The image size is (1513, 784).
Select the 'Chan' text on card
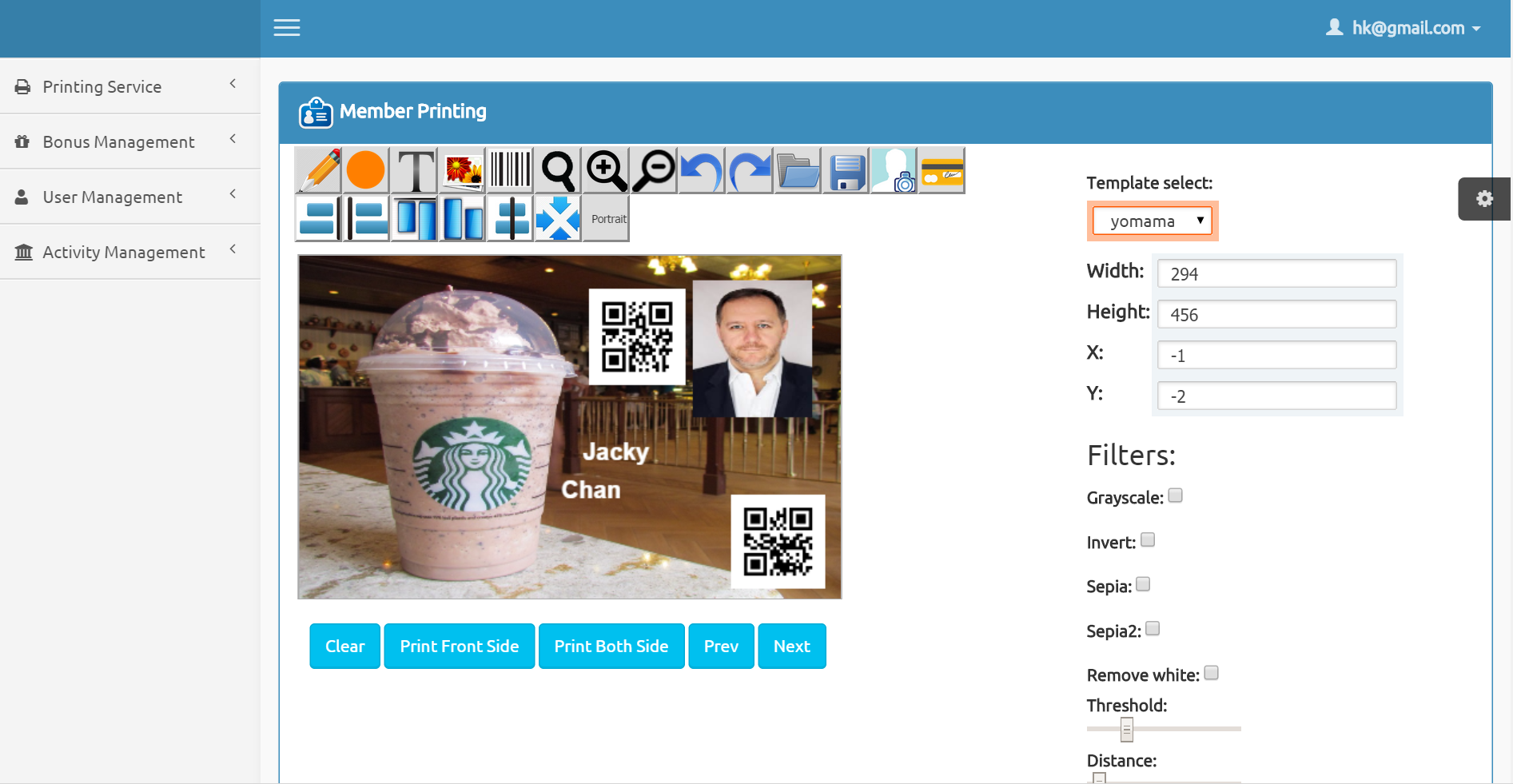(x=591, y=489)
